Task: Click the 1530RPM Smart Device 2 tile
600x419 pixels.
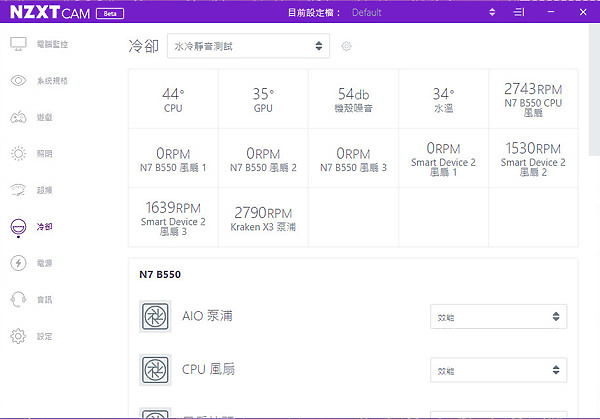Action: (533, 158)
